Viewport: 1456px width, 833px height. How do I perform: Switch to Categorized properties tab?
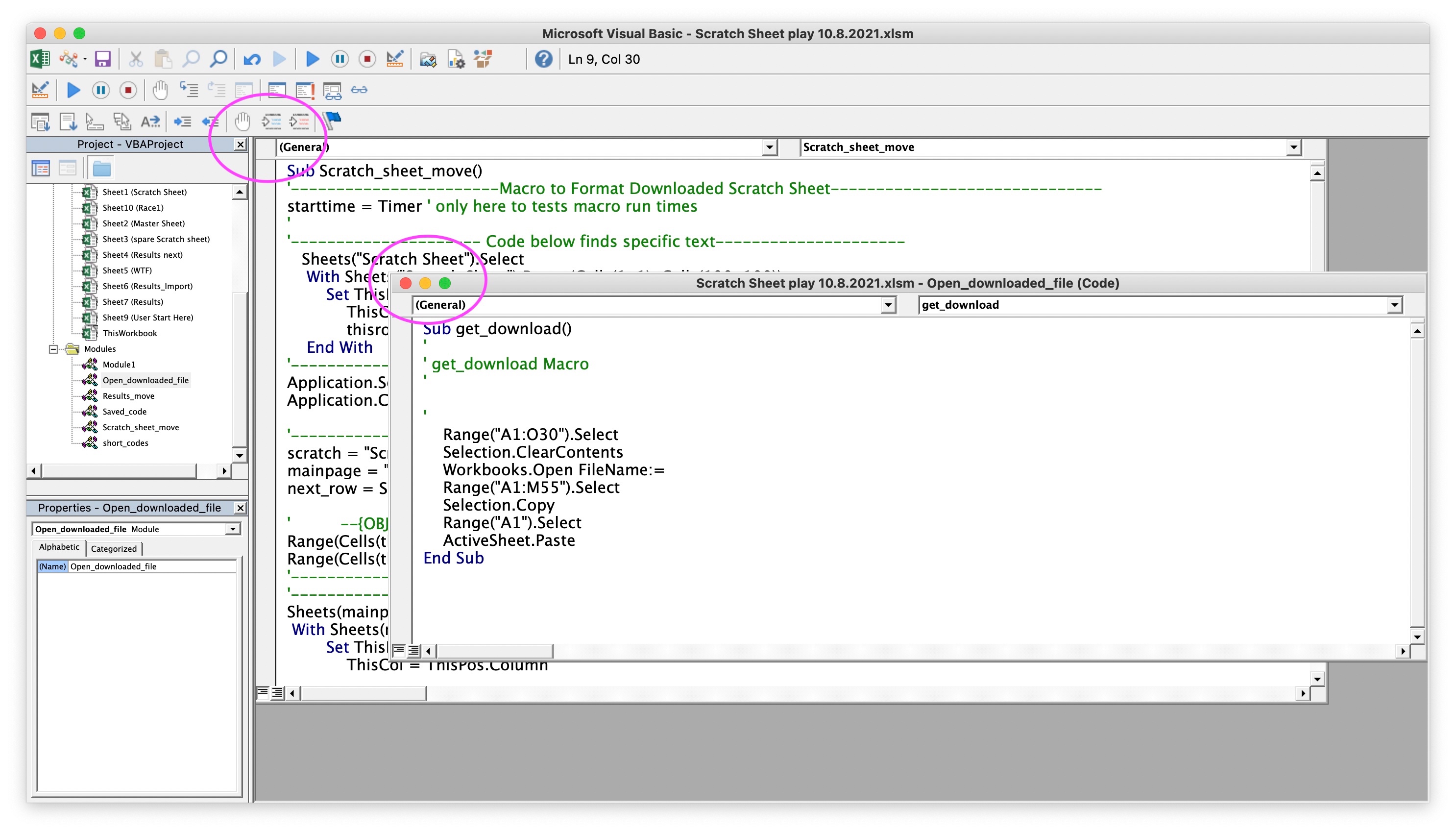(114, 549)
